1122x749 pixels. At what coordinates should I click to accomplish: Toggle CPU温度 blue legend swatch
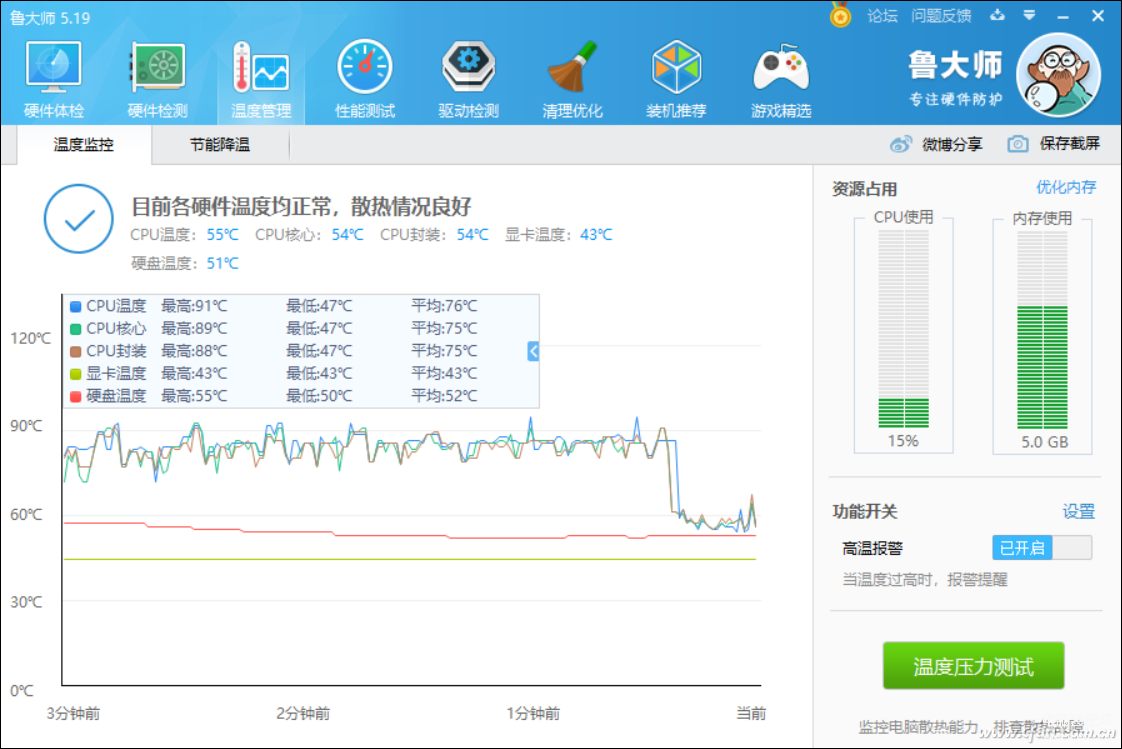[x=75, y=307]
